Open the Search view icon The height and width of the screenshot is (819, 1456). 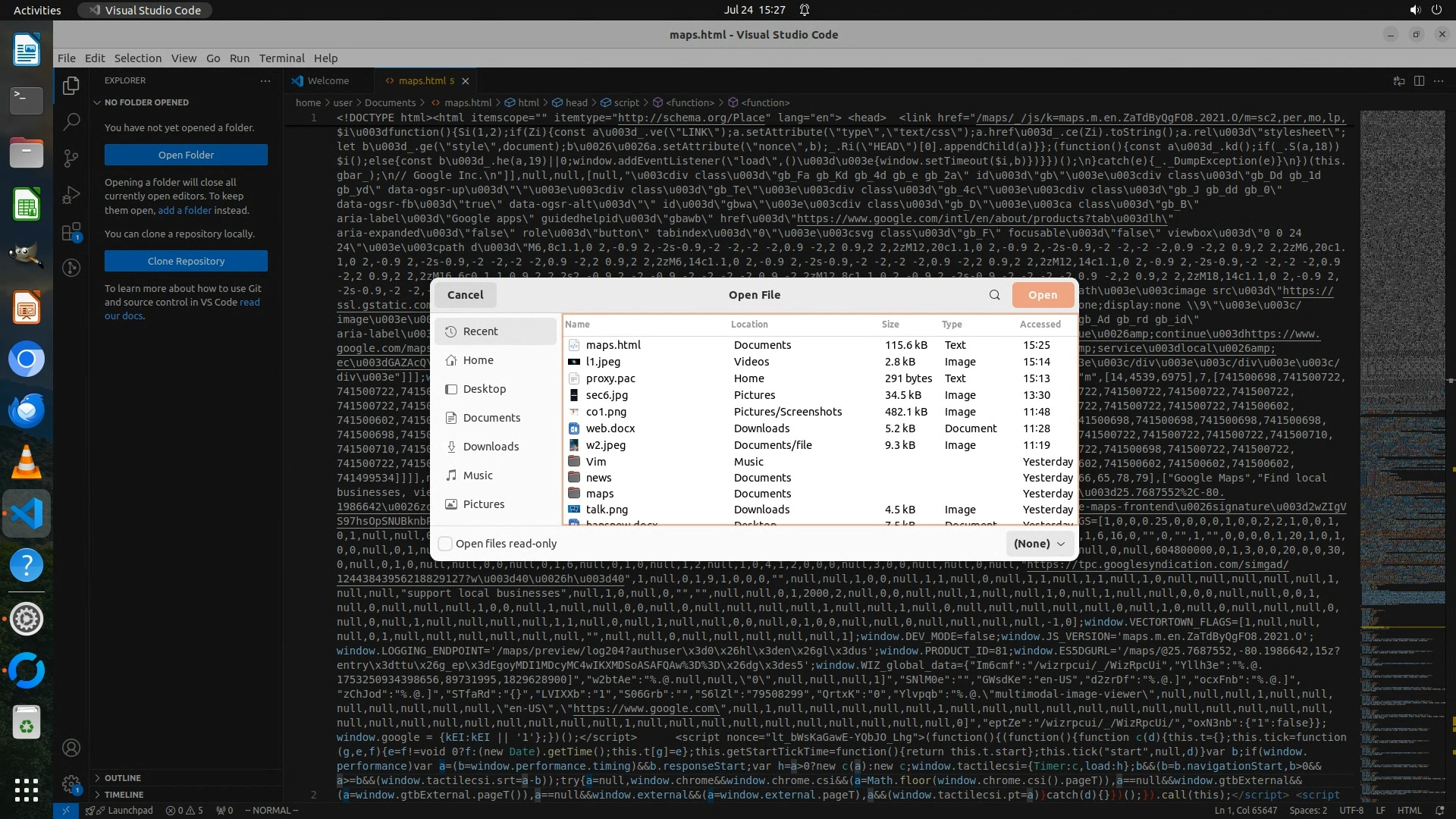coord(71,121)
